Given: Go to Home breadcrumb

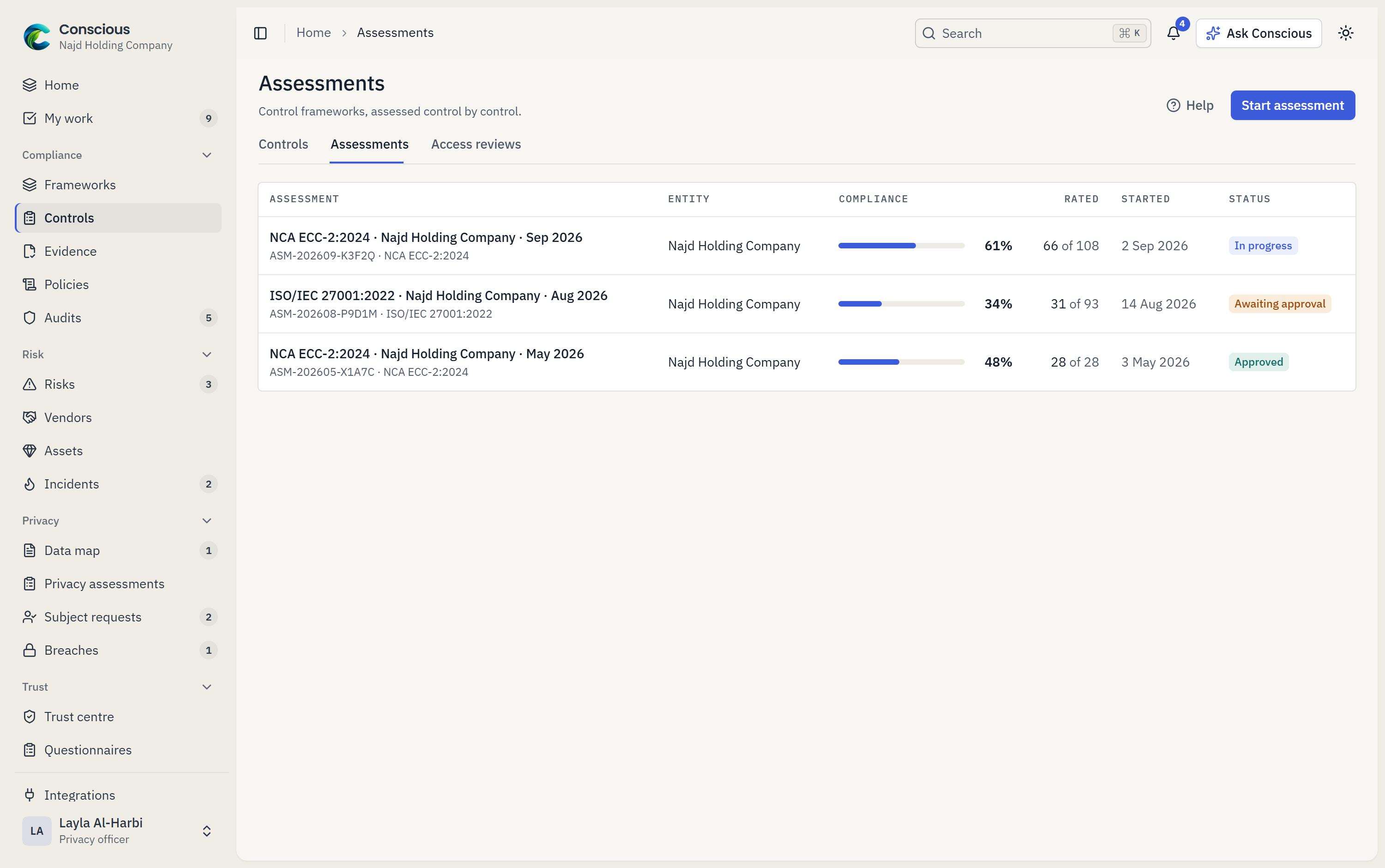Looking at the screenshot, I should pyautogui.click(x=313, y=33).
